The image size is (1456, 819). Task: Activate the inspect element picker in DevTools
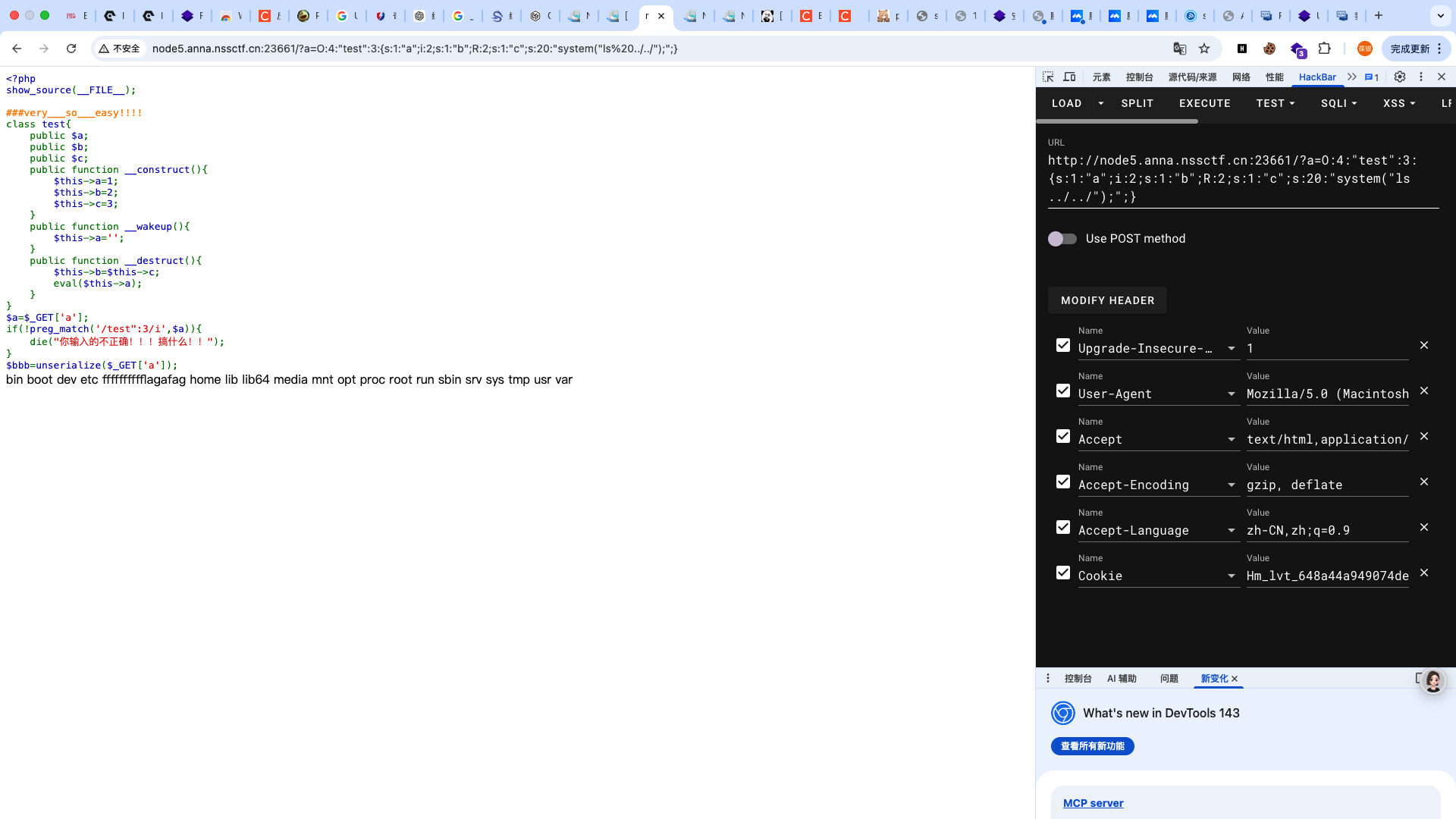[x=1048, y=77]
